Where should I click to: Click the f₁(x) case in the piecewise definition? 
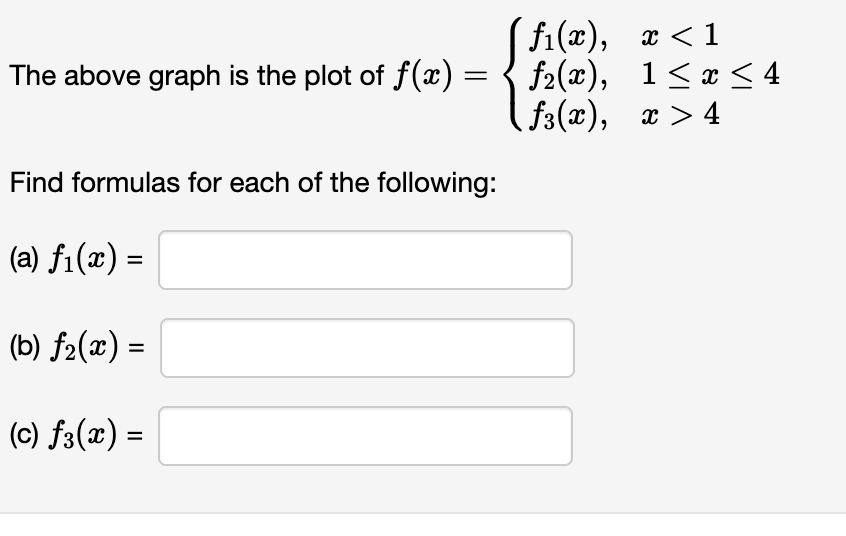(x=569, y=37)
